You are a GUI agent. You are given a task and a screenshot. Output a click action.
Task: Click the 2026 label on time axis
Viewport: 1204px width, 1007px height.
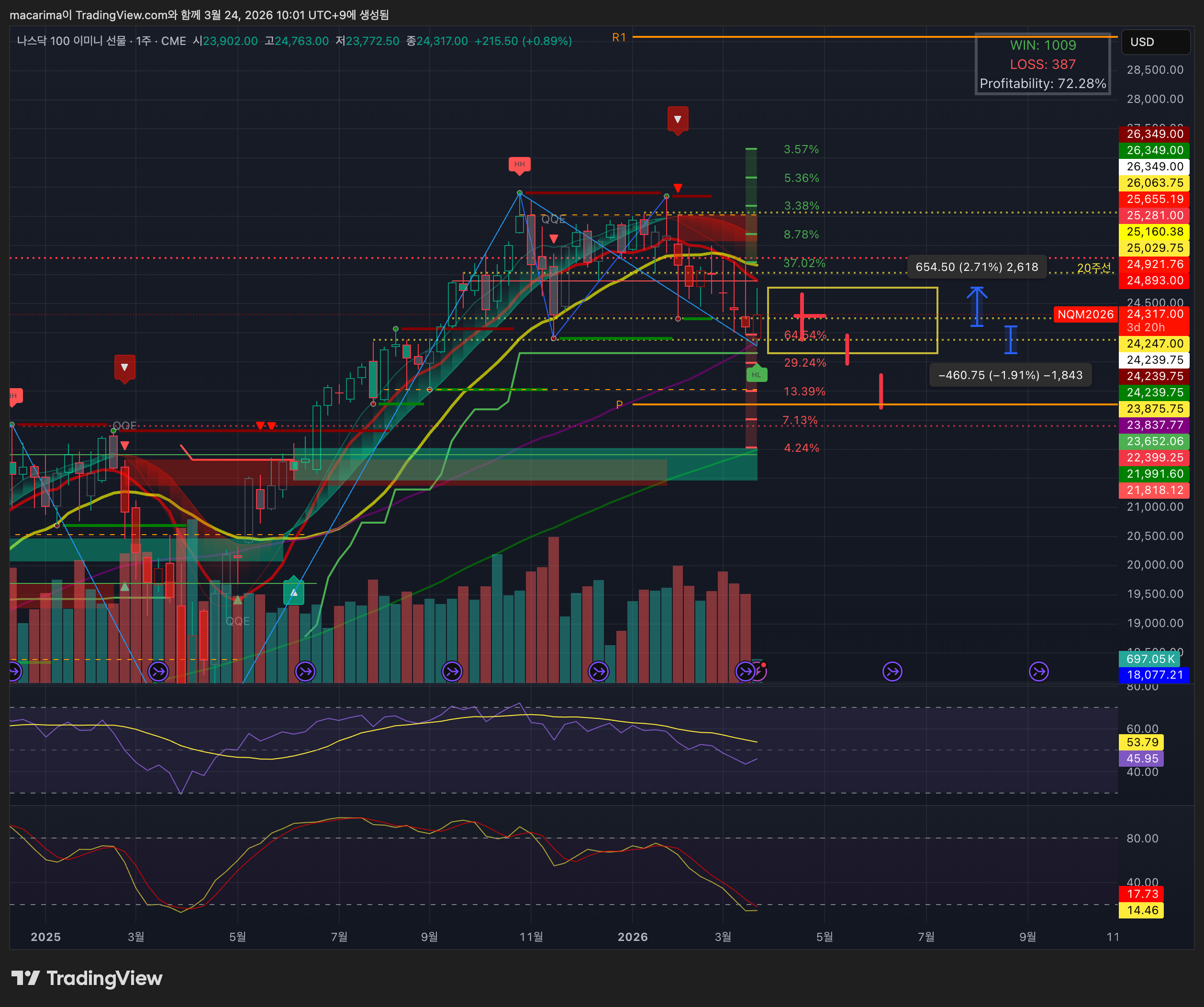coord(632,937)
